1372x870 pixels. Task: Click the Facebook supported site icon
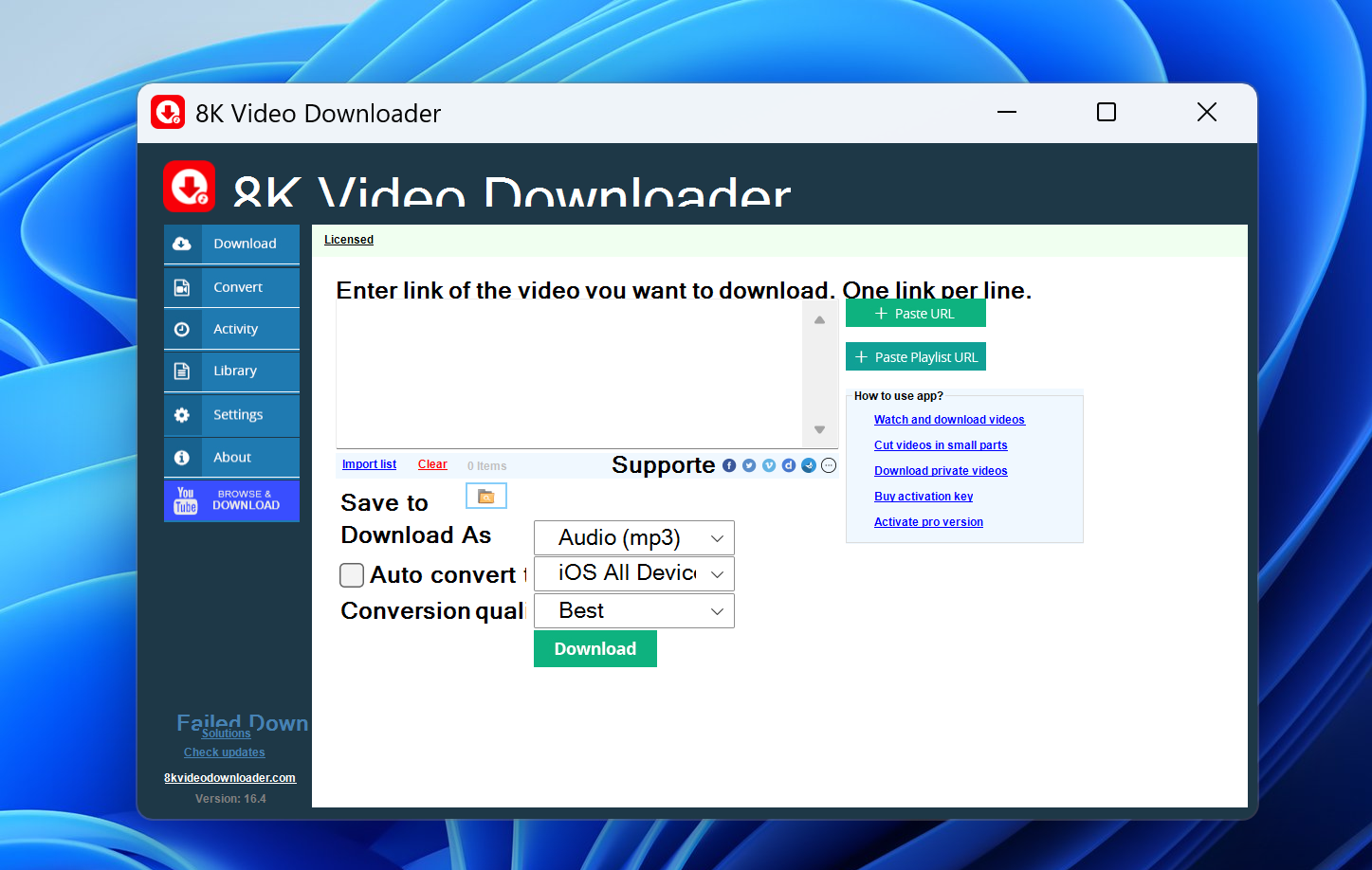729,465
